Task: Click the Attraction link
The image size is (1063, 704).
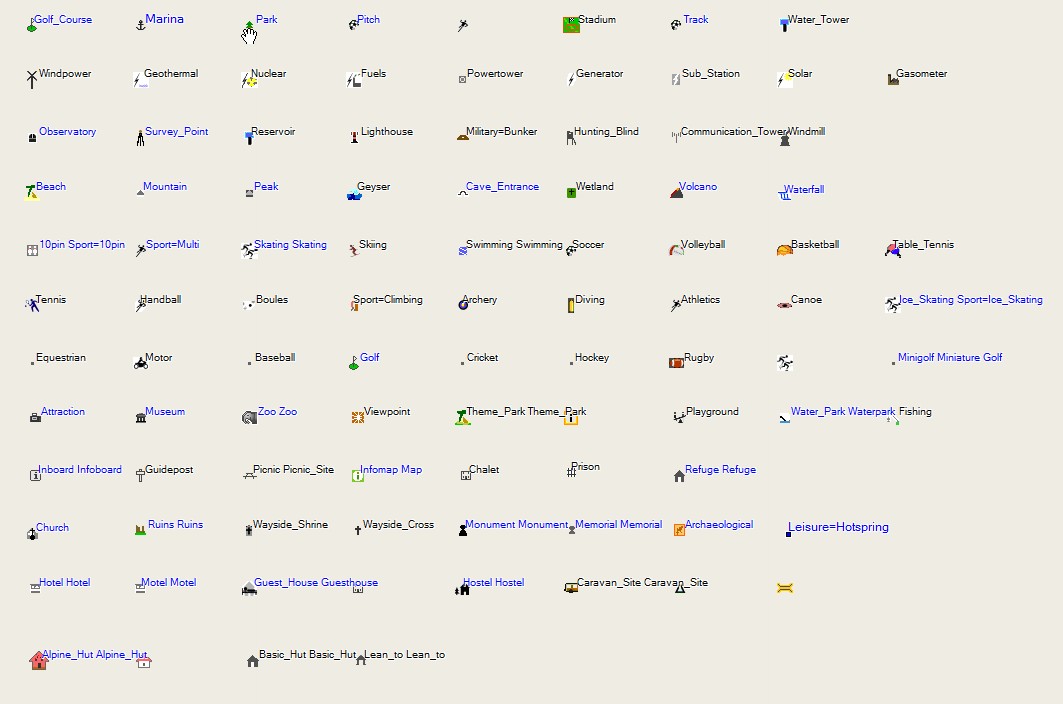Action: click(x=62, y=412)
